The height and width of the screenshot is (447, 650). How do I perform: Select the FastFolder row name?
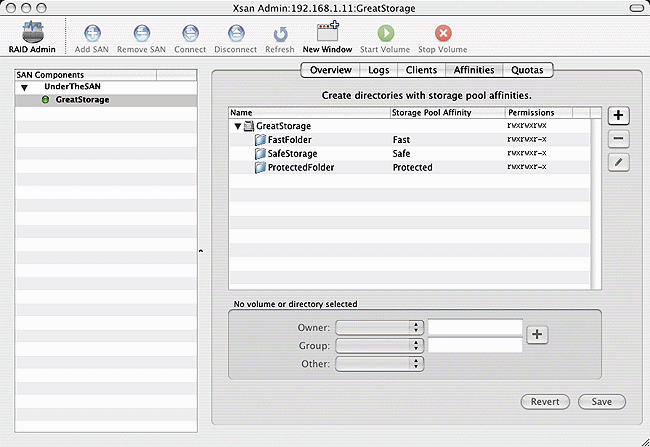coord(289,140)
